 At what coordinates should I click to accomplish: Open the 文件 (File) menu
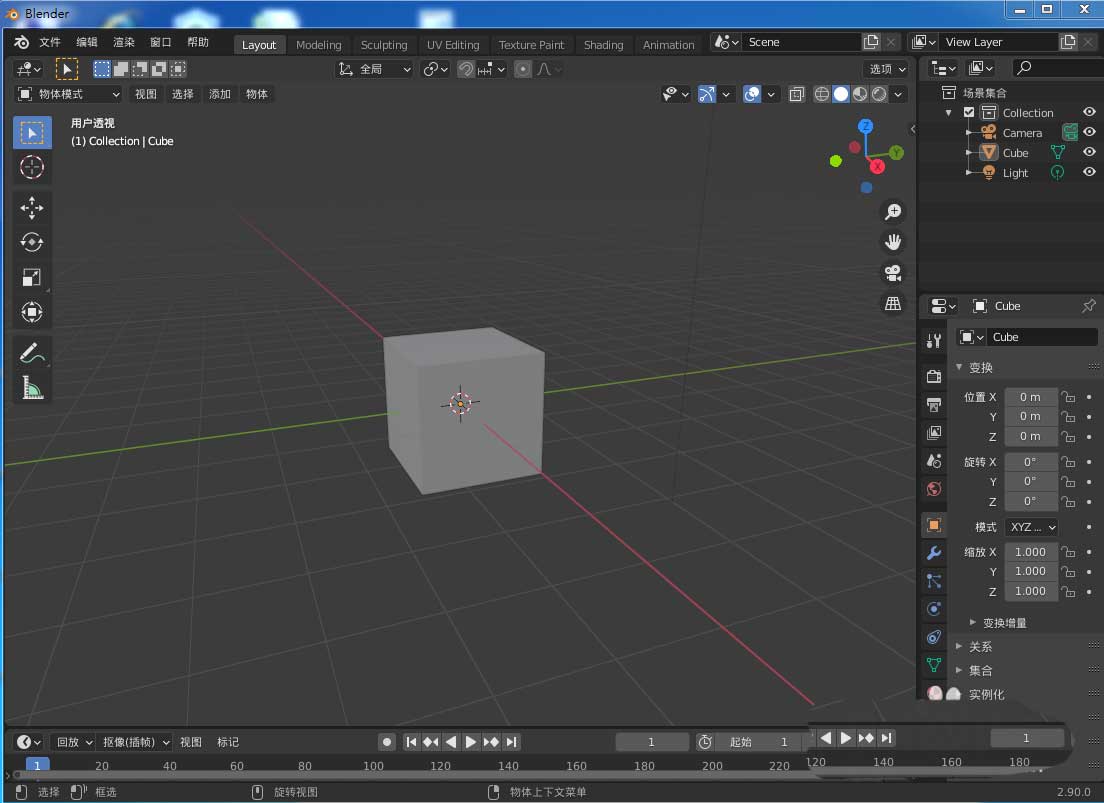point(50,42)
